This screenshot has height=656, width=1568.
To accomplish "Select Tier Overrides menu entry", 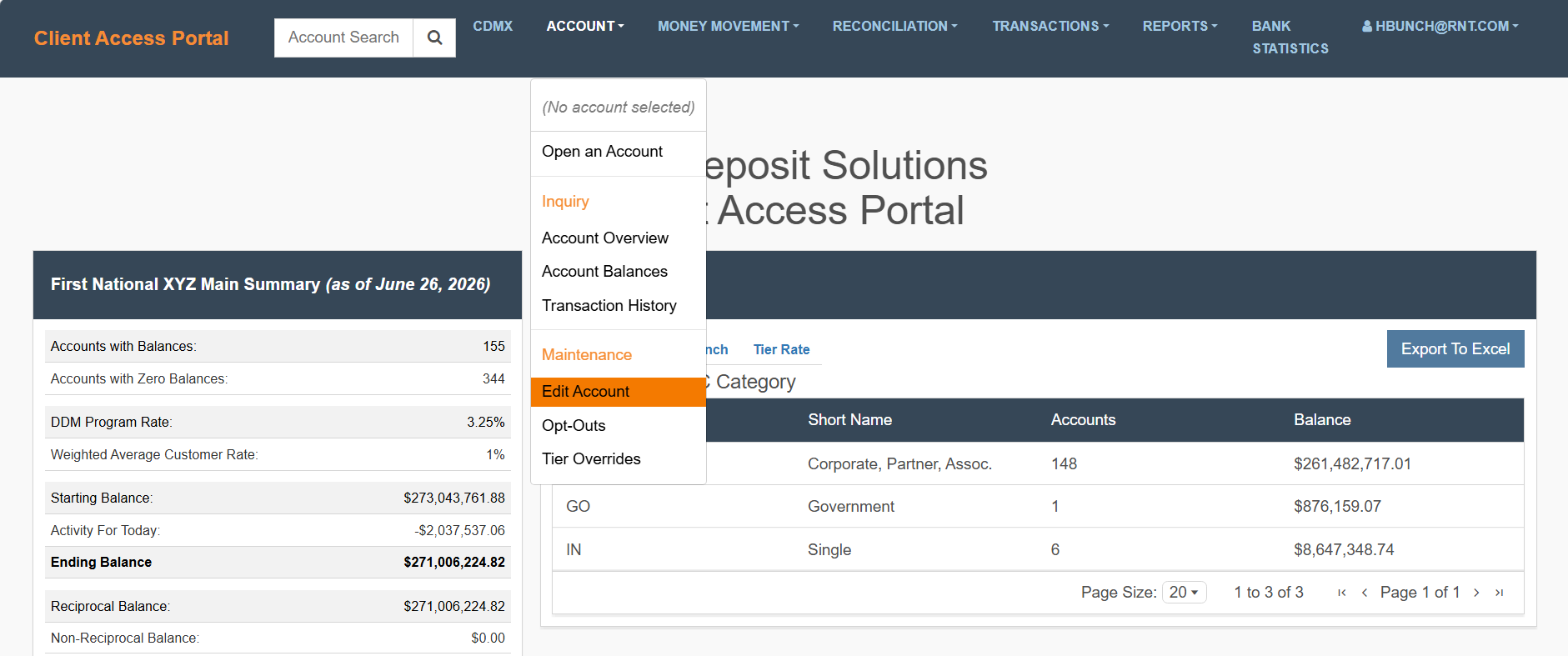I will [619, 459].
